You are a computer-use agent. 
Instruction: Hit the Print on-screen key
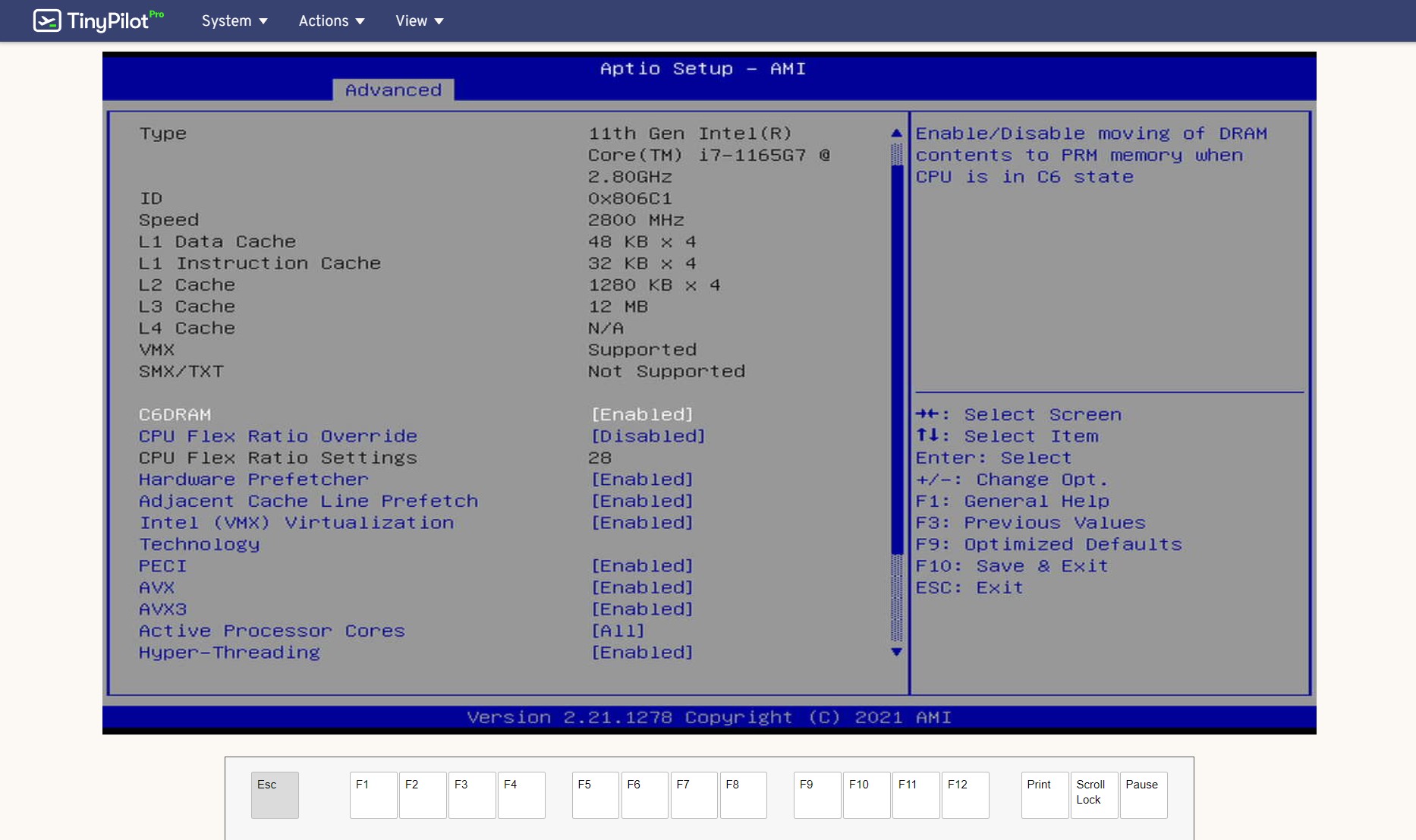coord(1044,794)
